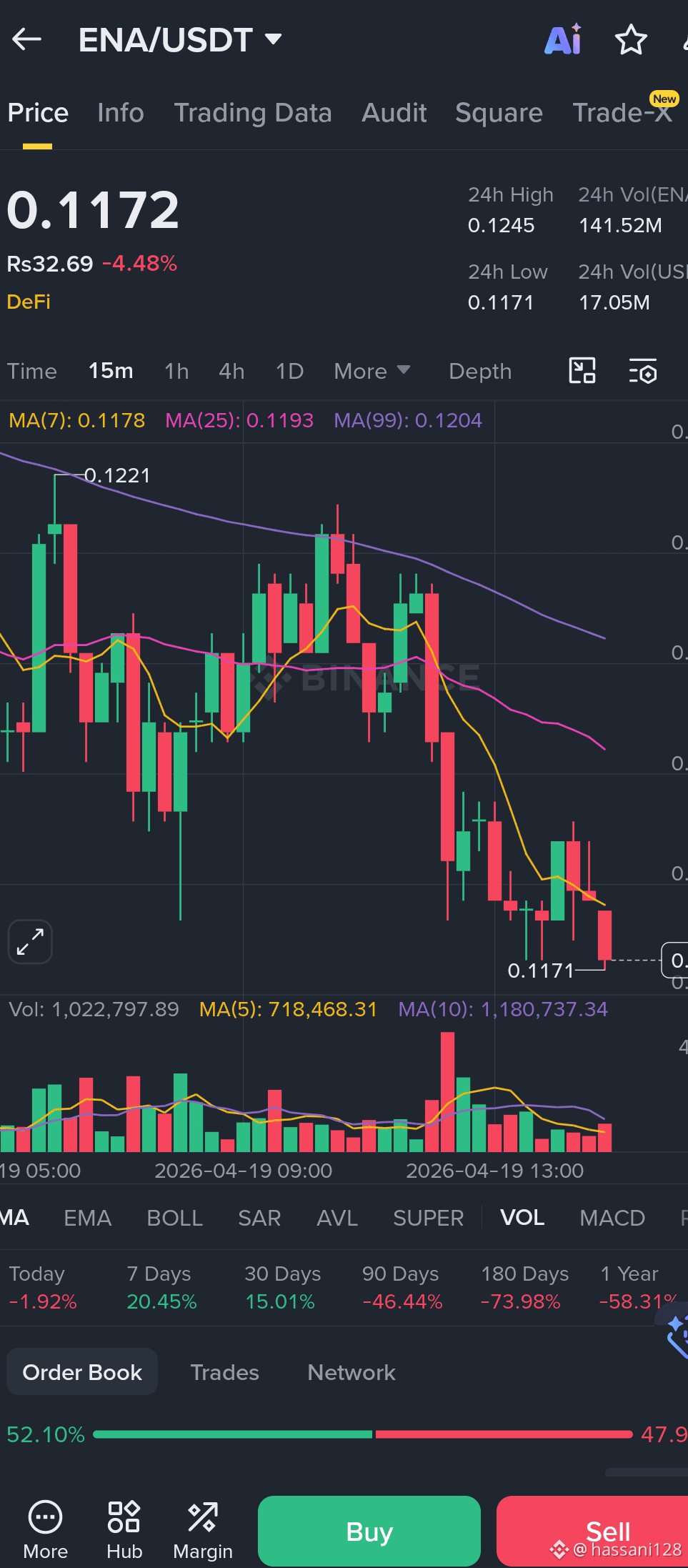Enable the EMA indicator

tap(88, 1218)
